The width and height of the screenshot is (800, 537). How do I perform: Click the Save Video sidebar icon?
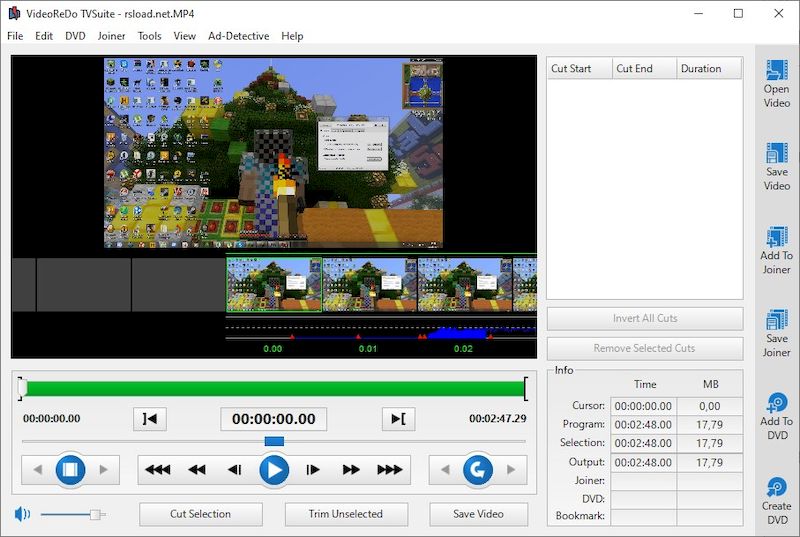pyautogui.click(x=777, y=166)
